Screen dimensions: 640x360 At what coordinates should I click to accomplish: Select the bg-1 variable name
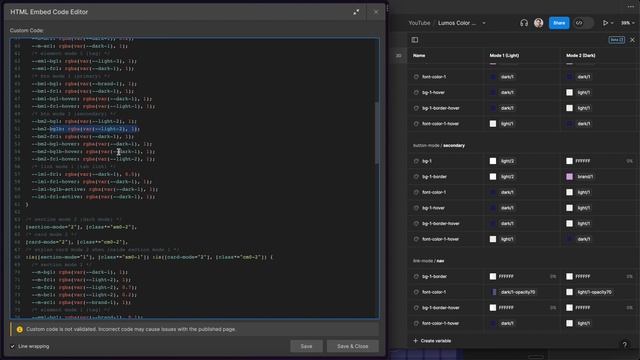pyautogui.click(x=427, y=161)
